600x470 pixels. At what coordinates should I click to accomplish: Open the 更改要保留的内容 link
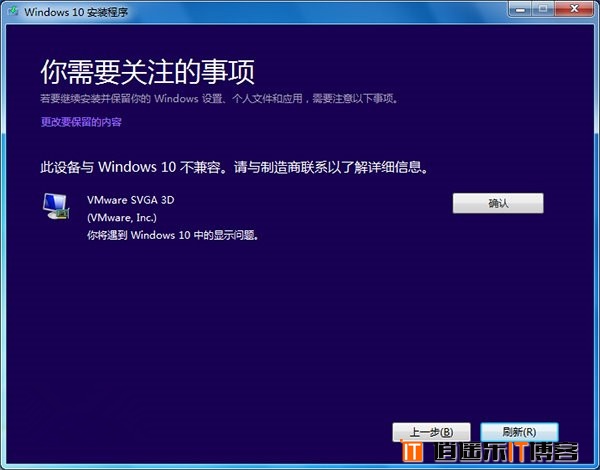(81, 122)
